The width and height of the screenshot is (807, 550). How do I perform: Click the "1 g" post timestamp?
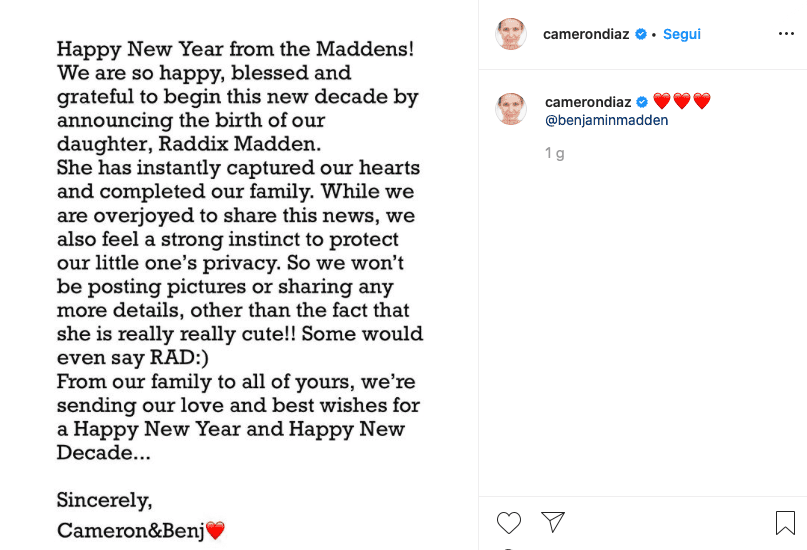[555, 153]
